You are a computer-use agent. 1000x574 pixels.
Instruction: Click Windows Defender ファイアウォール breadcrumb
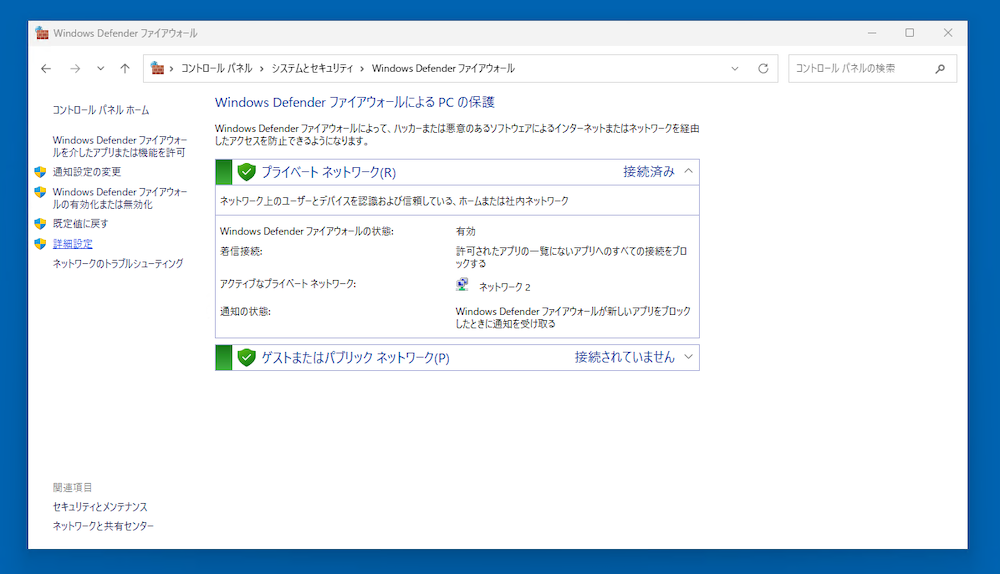click(x=443, y=68)
